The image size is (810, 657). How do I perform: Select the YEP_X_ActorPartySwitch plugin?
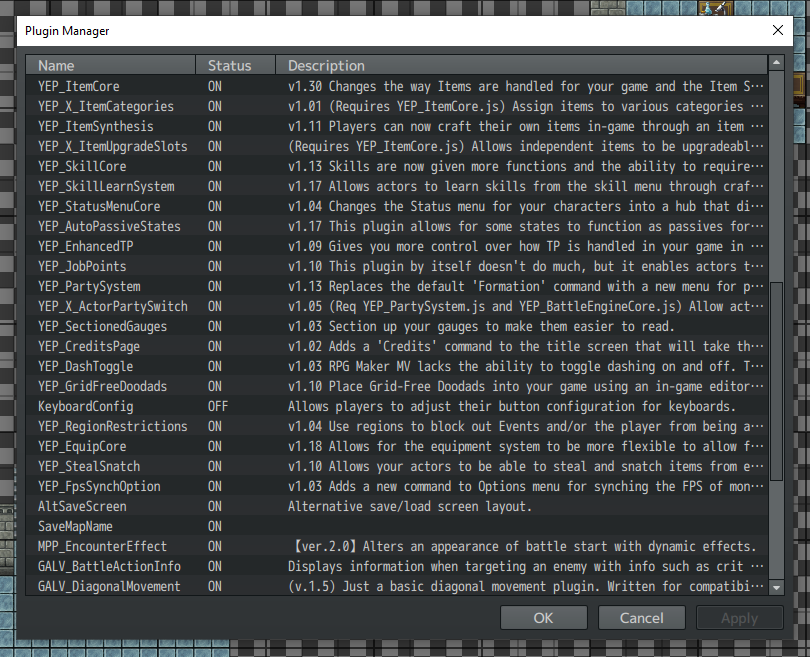coord(397,306)
